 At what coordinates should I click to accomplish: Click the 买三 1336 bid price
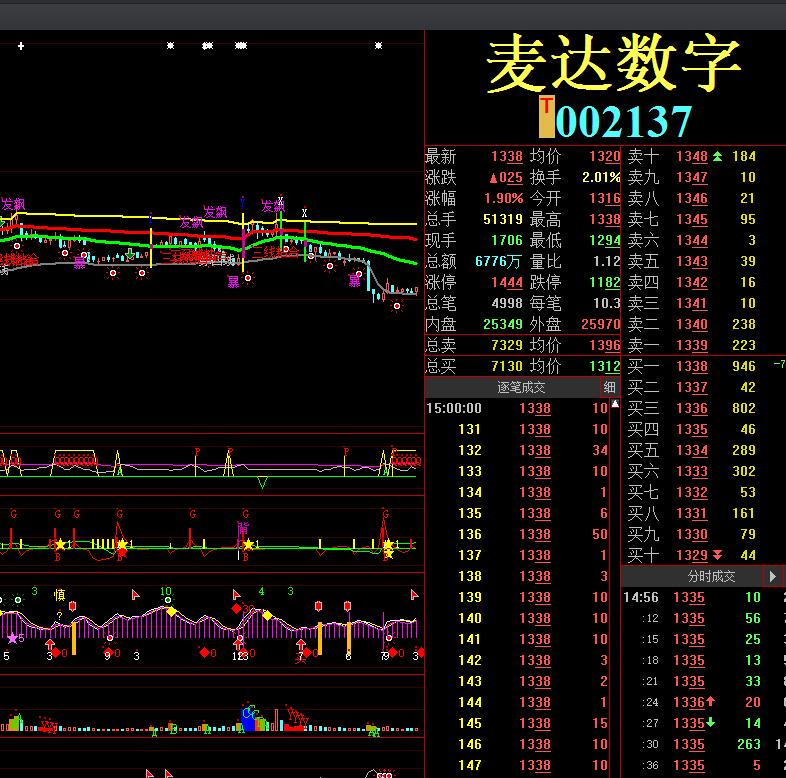pyautogui.click(x=692, y=408)
